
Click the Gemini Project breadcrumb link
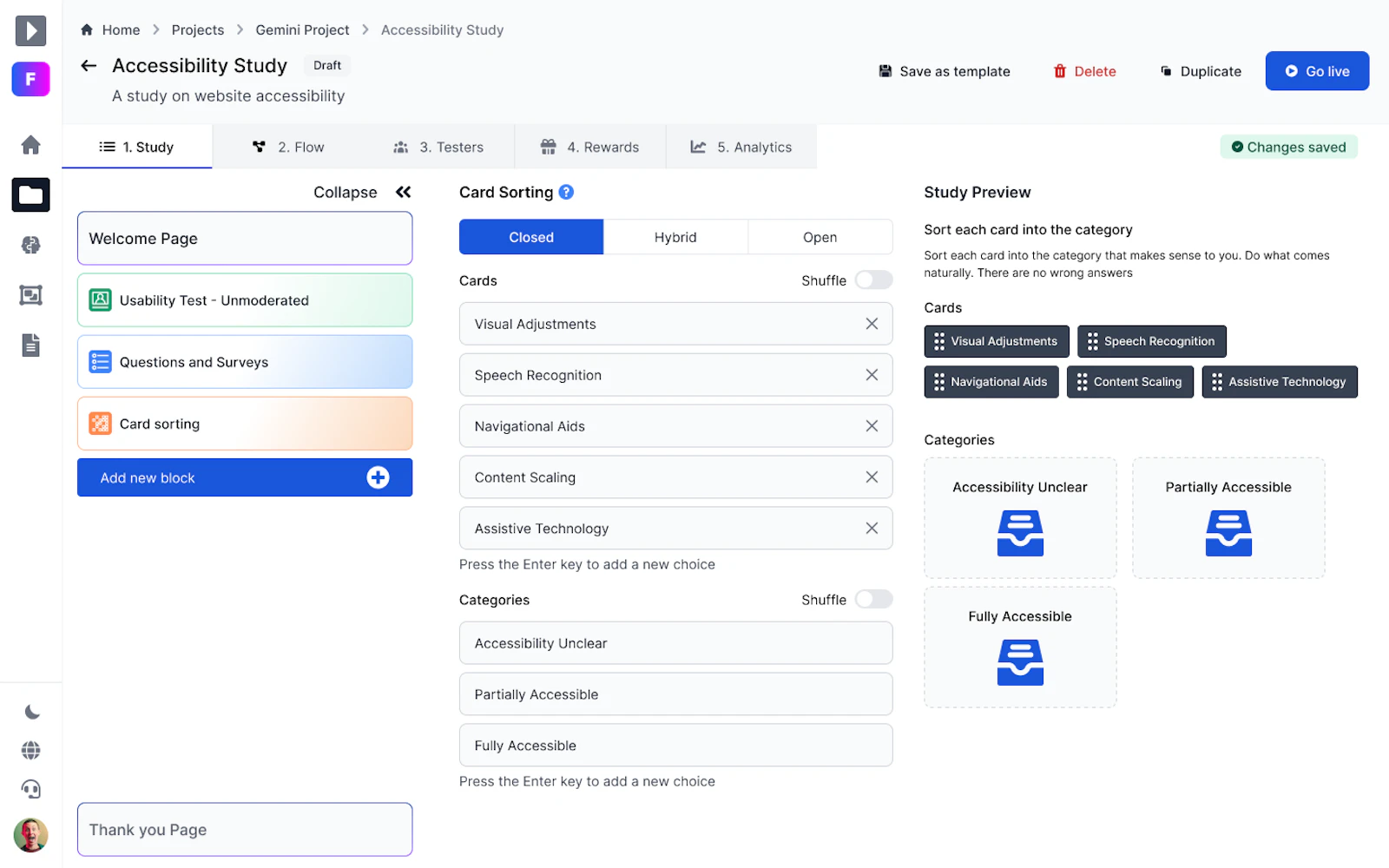coord(302,30)
